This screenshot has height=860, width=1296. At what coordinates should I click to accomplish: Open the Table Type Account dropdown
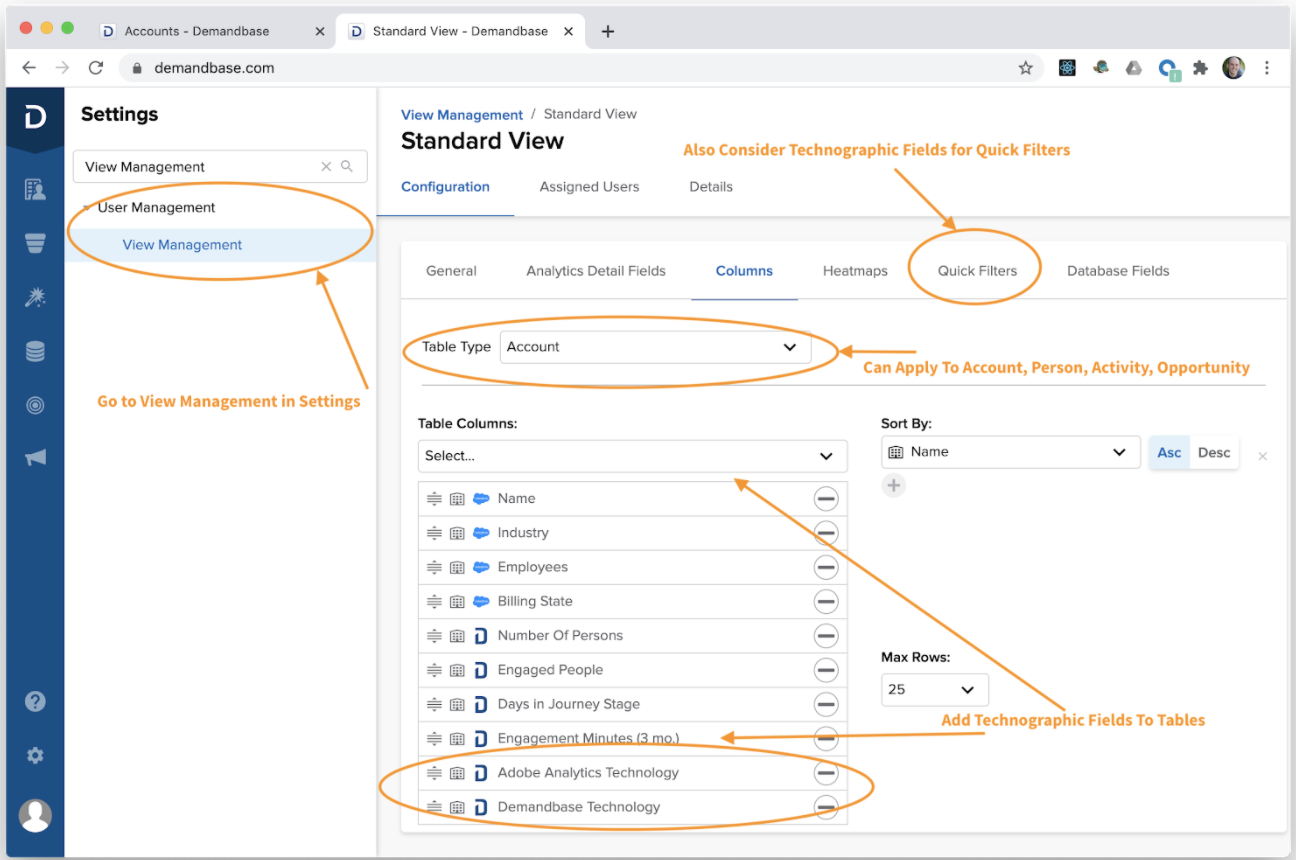[x=655, y=347]
